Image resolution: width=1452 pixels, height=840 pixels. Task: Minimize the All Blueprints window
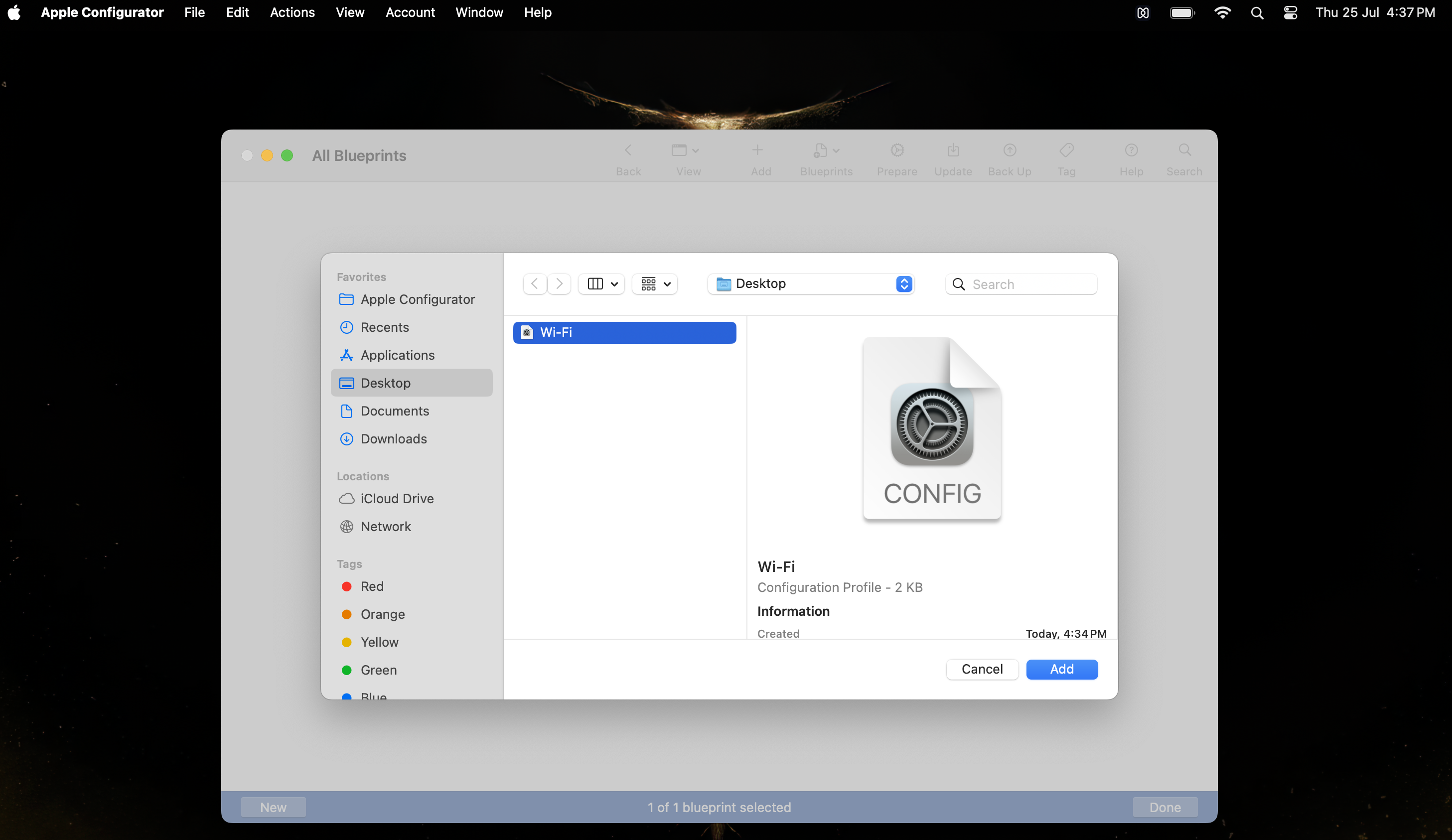tap(267, 155)
